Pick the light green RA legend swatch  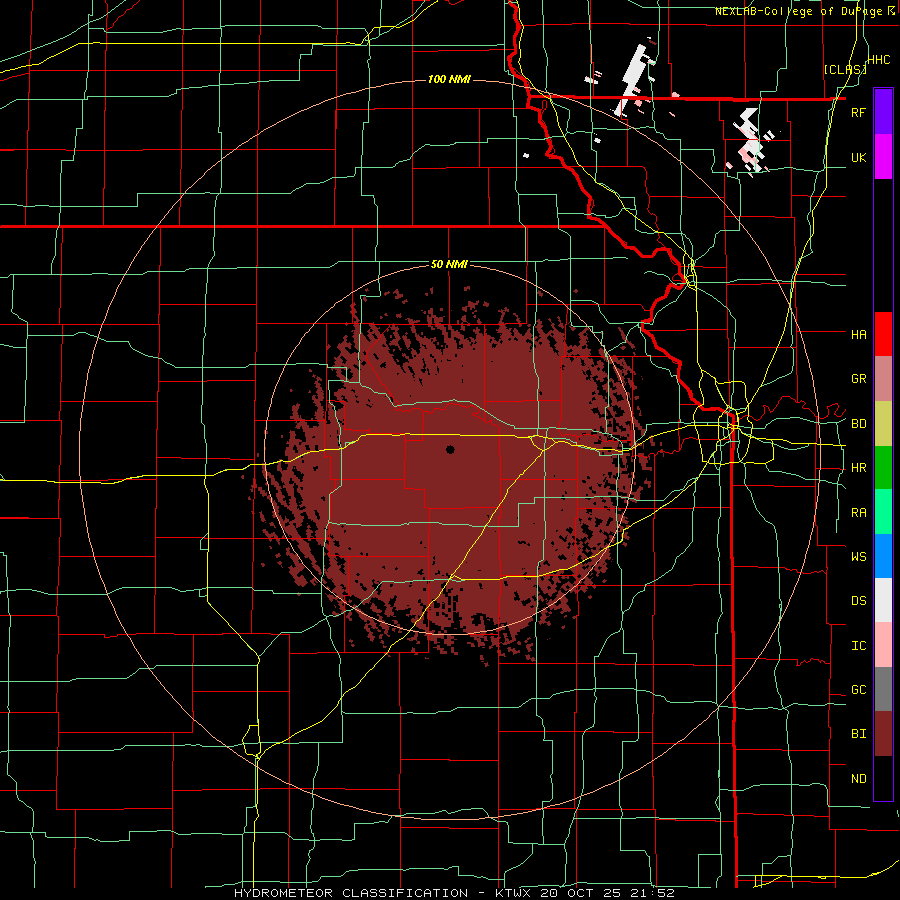pos(883,512)
